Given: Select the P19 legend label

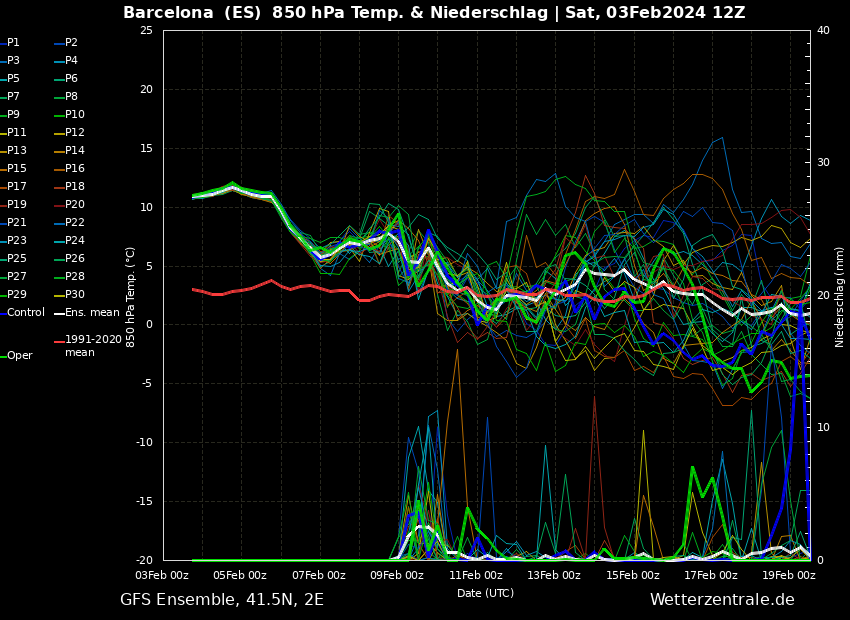Looking at the screenshot, I should coord(17,204).
